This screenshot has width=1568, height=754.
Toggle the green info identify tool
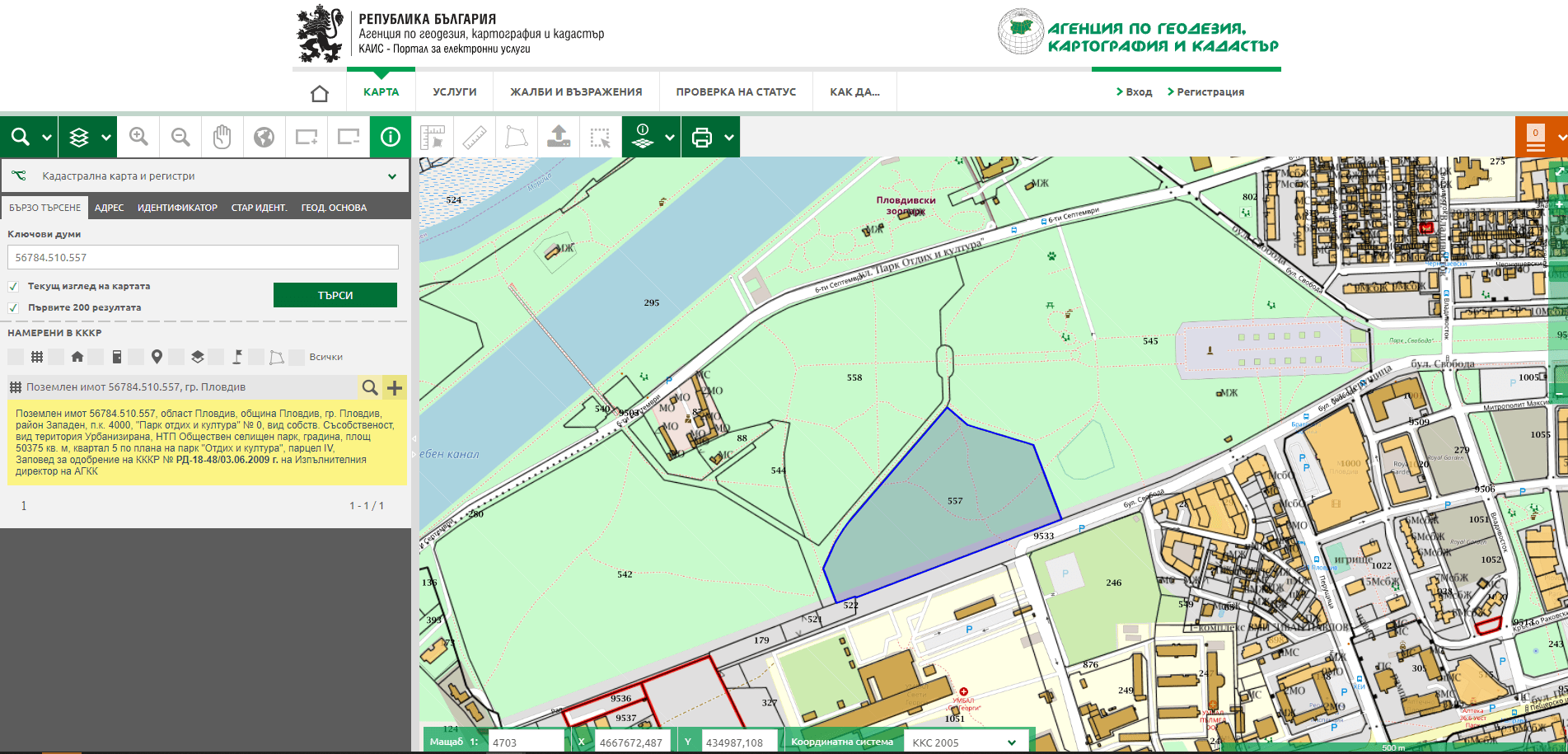391,137
